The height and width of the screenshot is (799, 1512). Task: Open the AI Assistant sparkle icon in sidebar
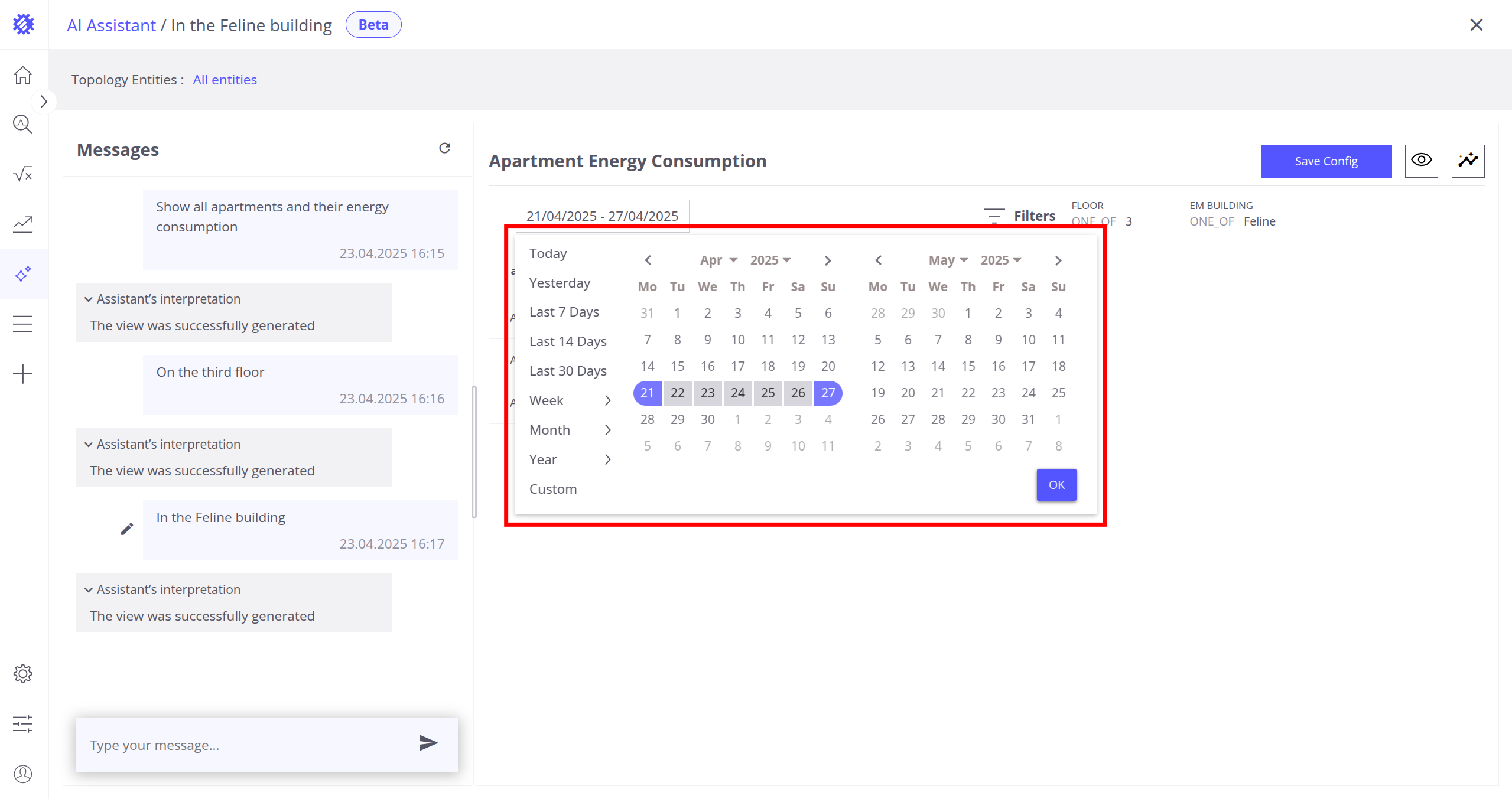23,274
